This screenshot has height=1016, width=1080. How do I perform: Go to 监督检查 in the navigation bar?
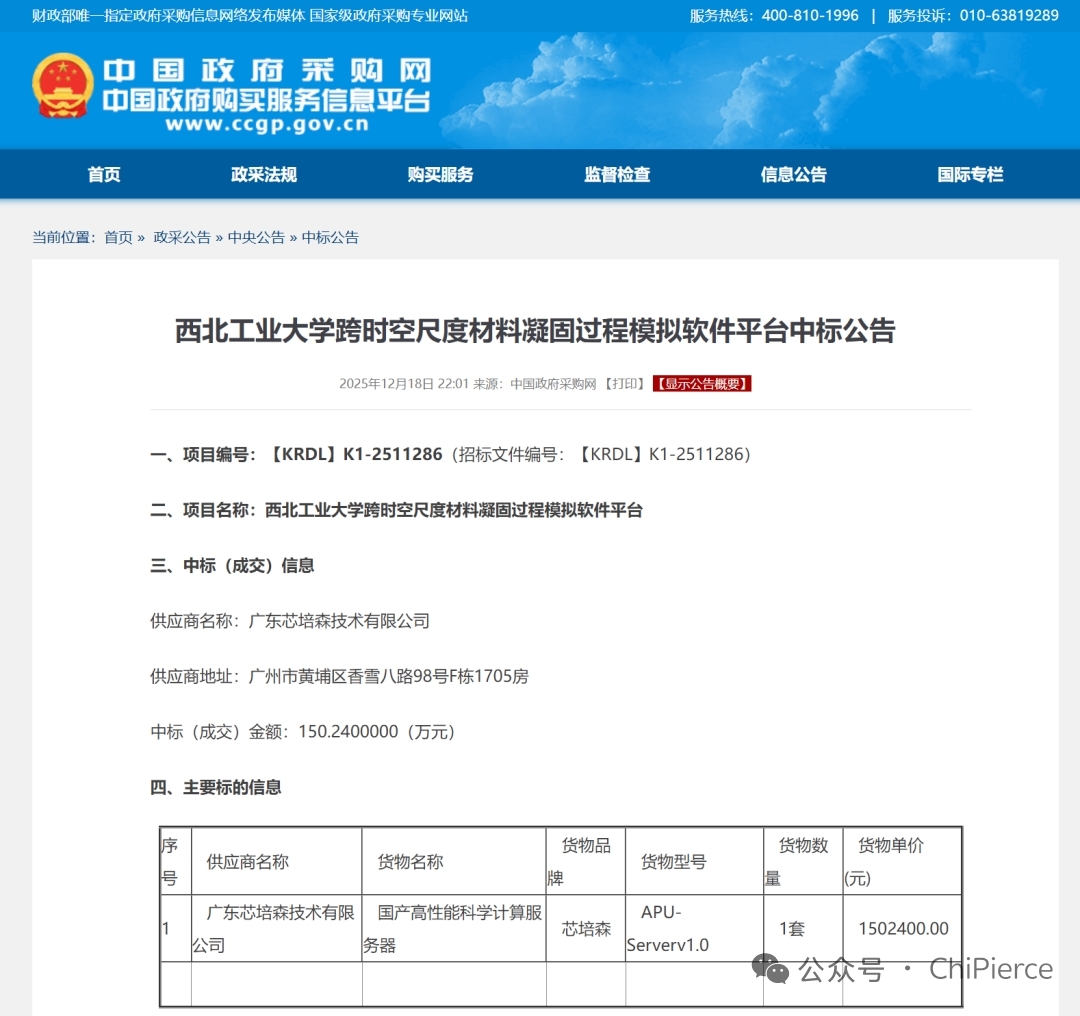(x=617, y=174)
